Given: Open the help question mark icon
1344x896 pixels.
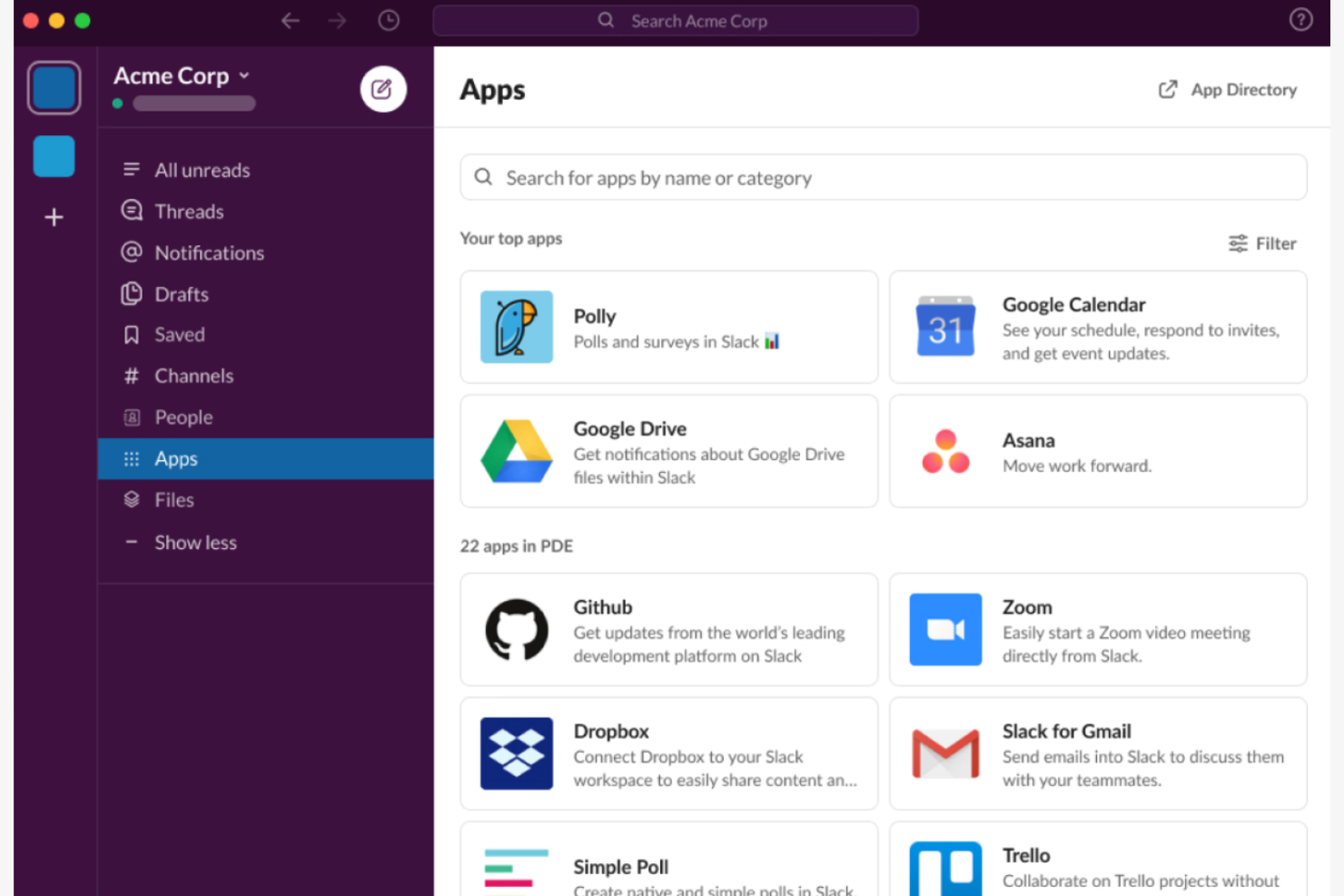Looking at the screenshot, I should point(1300,19).
